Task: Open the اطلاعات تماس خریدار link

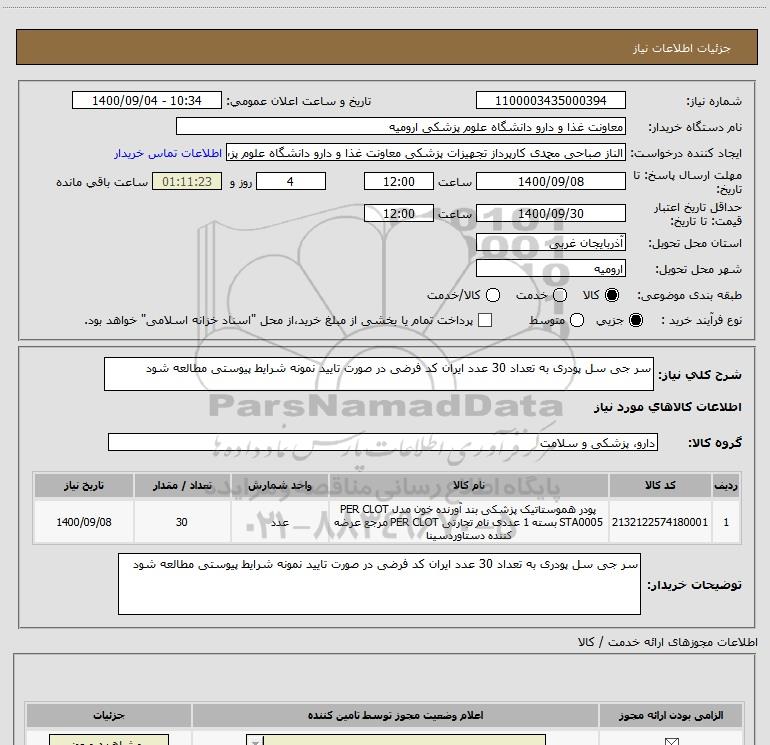Action: tap(168, 153)
